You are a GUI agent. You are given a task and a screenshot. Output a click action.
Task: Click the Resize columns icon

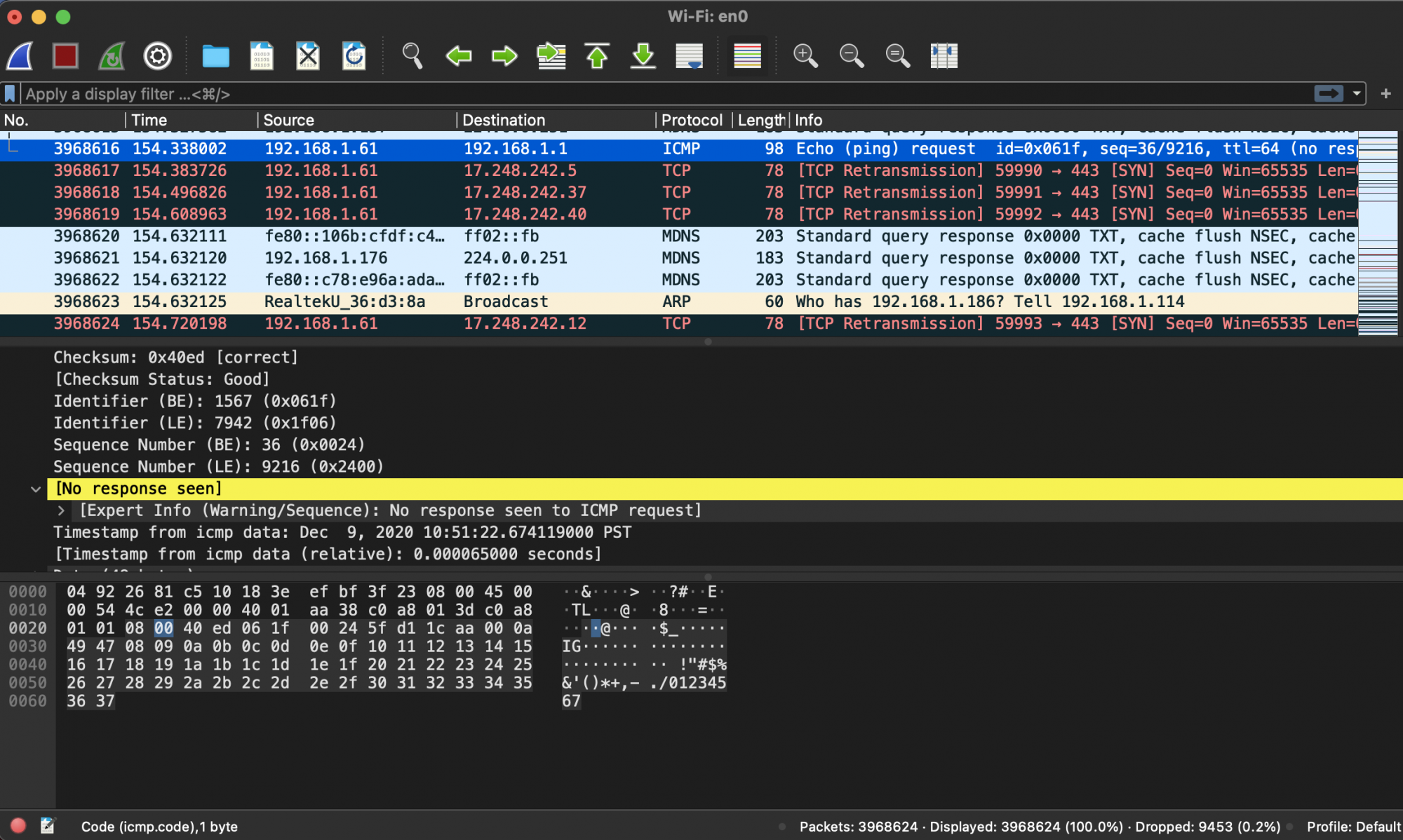(x=944, y=55)
